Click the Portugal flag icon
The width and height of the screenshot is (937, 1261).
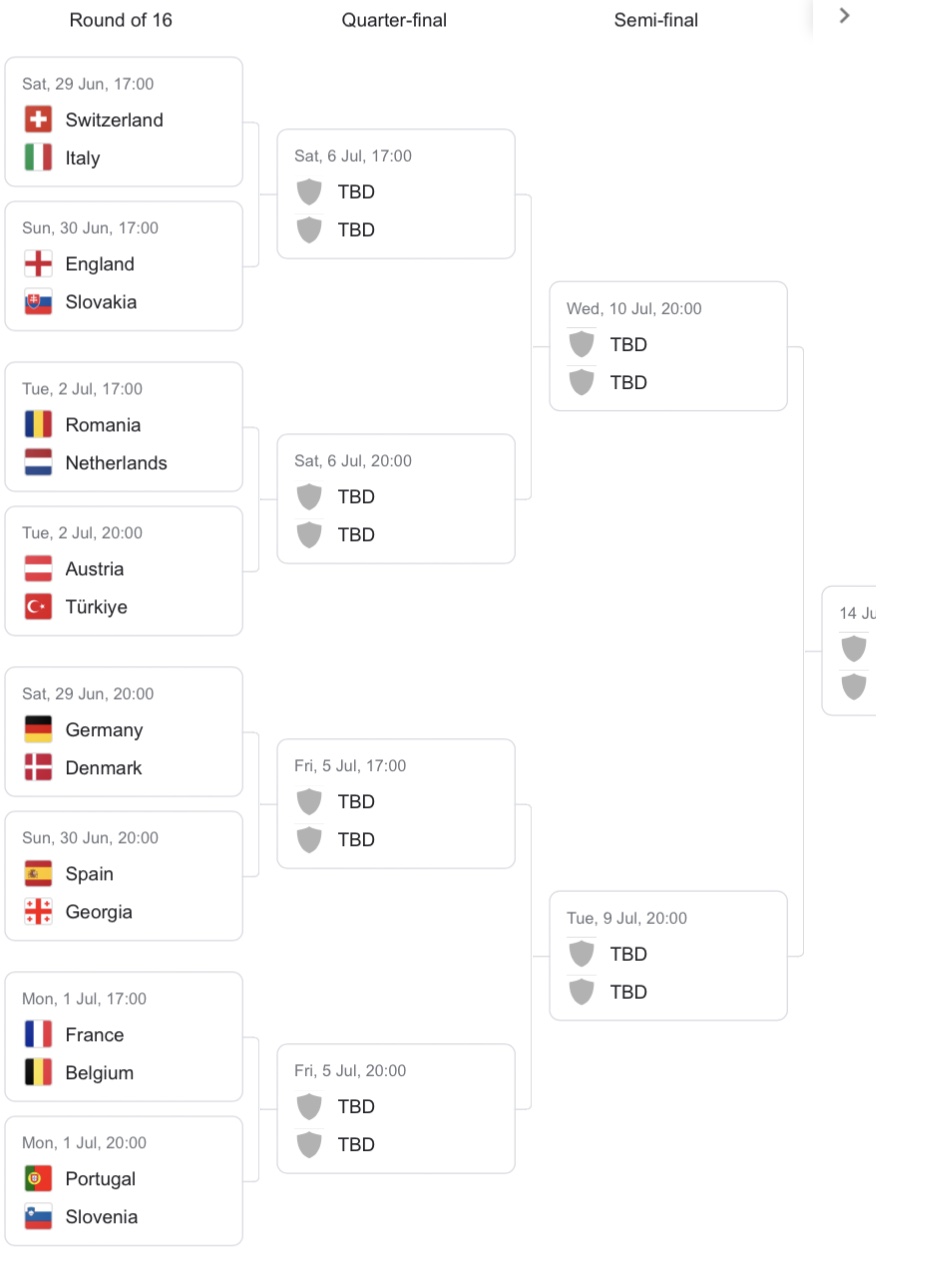click(38, 1179)
